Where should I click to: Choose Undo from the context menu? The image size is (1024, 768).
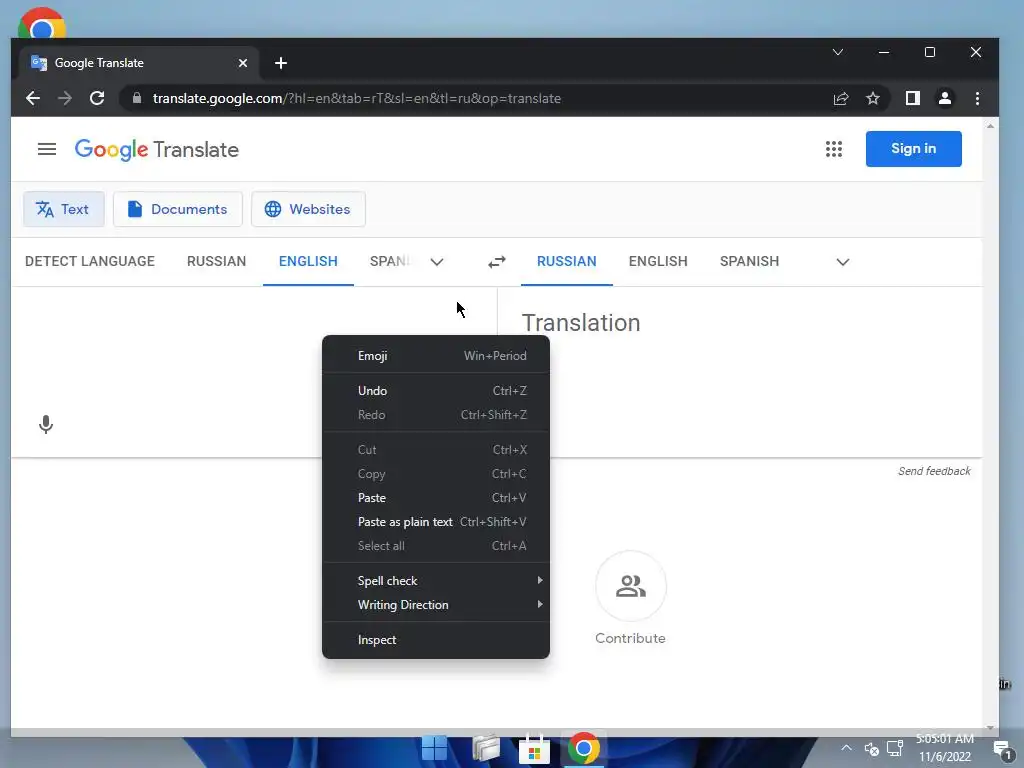click(x=436, y=391)
